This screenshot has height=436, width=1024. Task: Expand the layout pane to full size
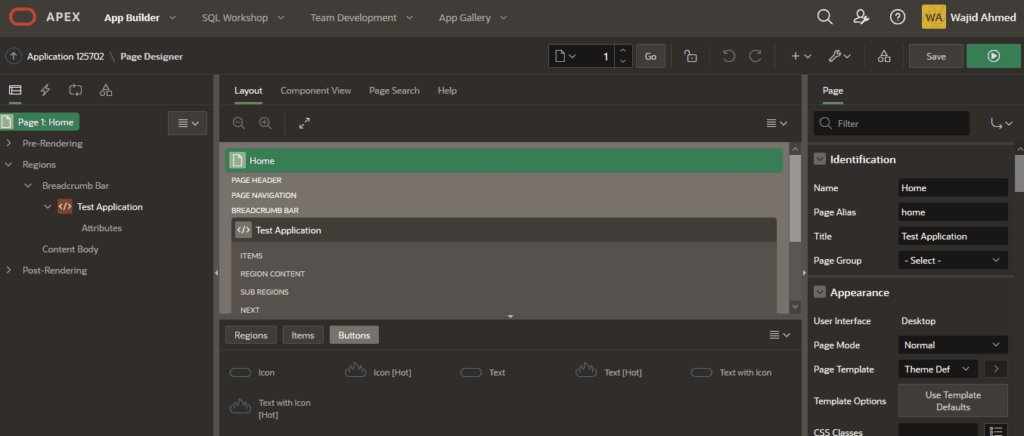pos(304,123)
